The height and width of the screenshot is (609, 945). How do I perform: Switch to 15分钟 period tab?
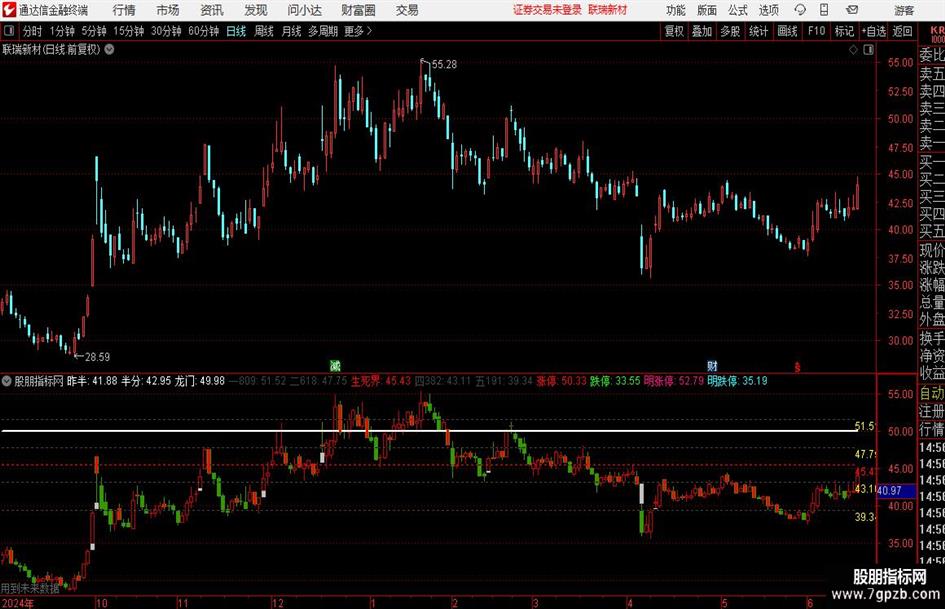coord(129,31)
